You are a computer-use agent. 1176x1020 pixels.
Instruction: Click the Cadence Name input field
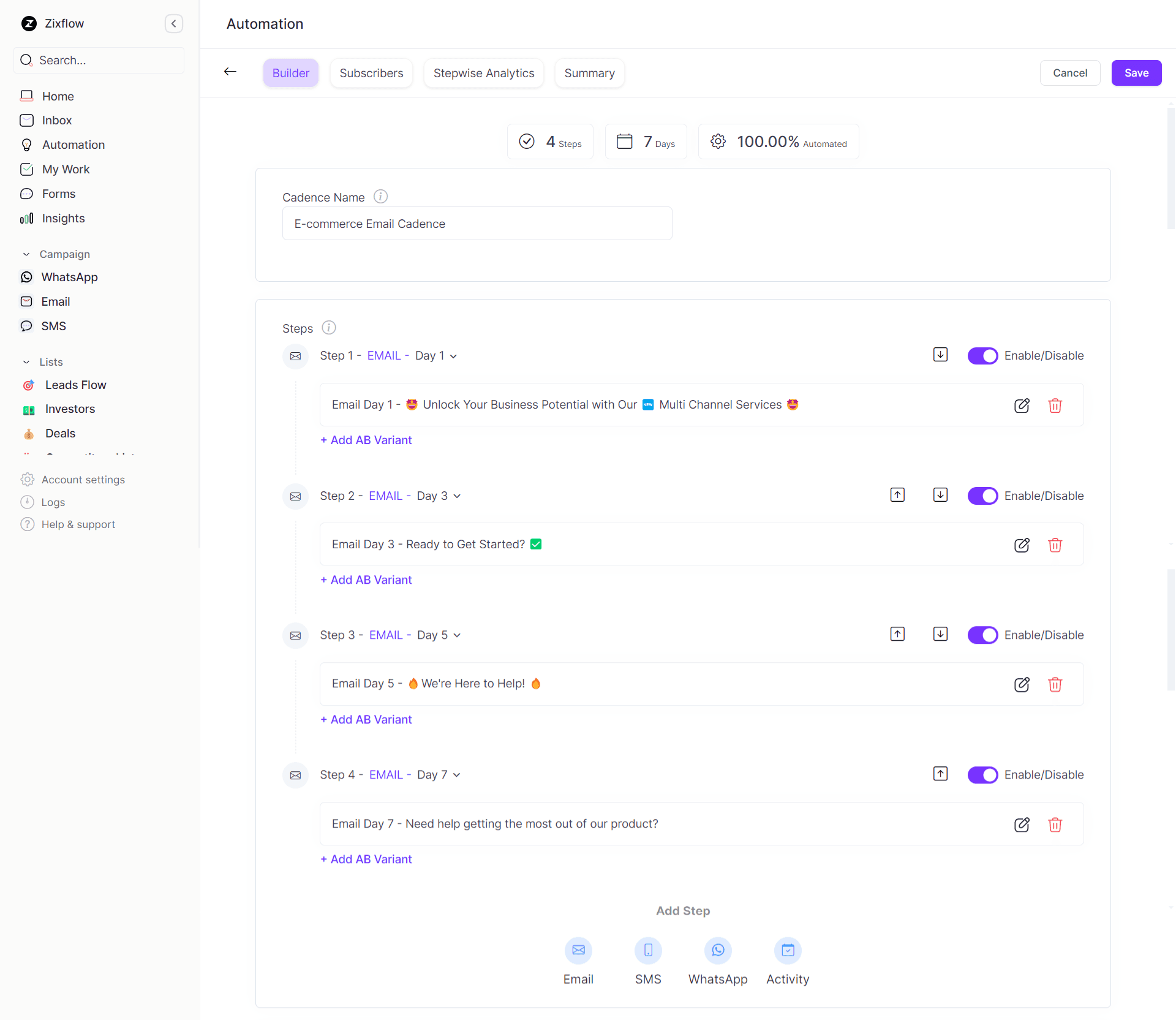coord(477,224)
